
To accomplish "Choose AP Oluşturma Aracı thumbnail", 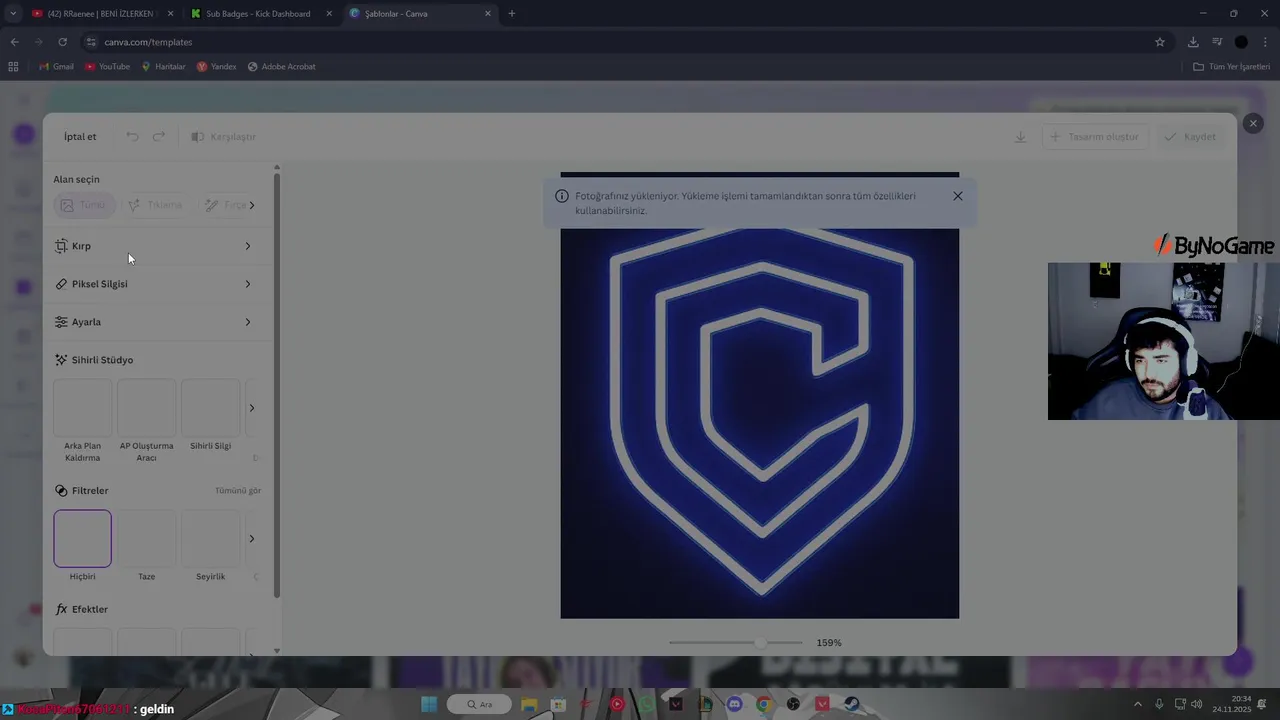I will point(146,407).
